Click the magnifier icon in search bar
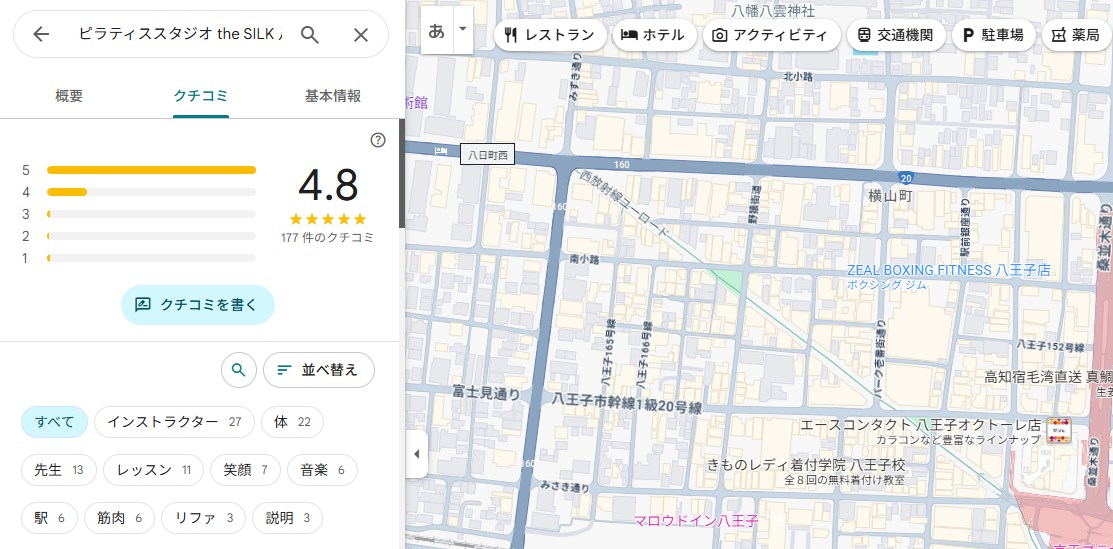Screen dimensions: 1113x549 (310, 35)
